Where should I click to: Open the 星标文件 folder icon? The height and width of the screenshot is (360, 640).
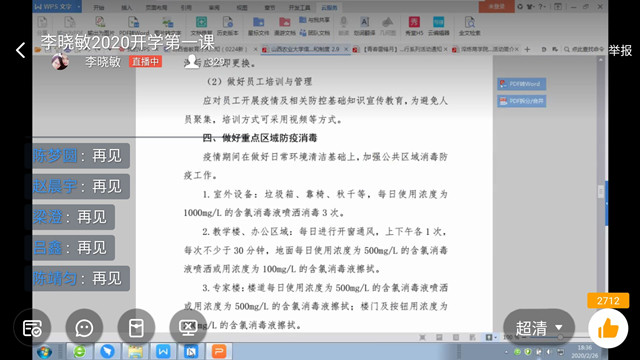[x=258, y=26]
